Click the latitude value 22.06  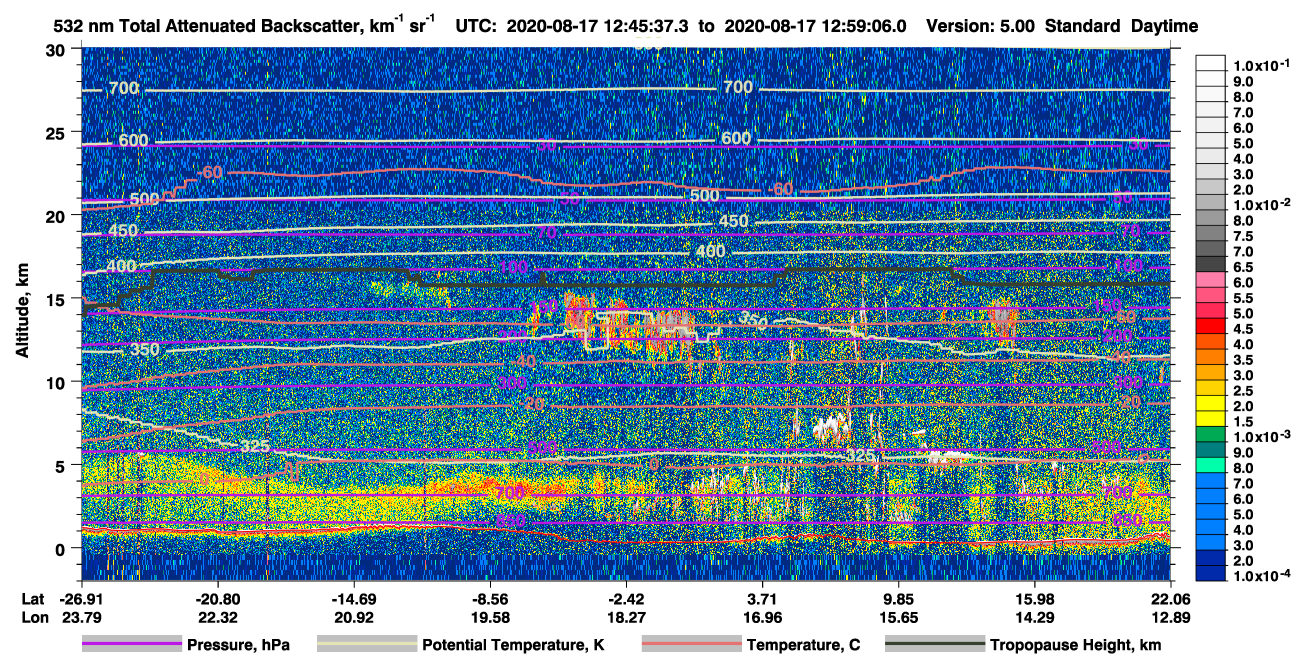[x=1170, y=598]
